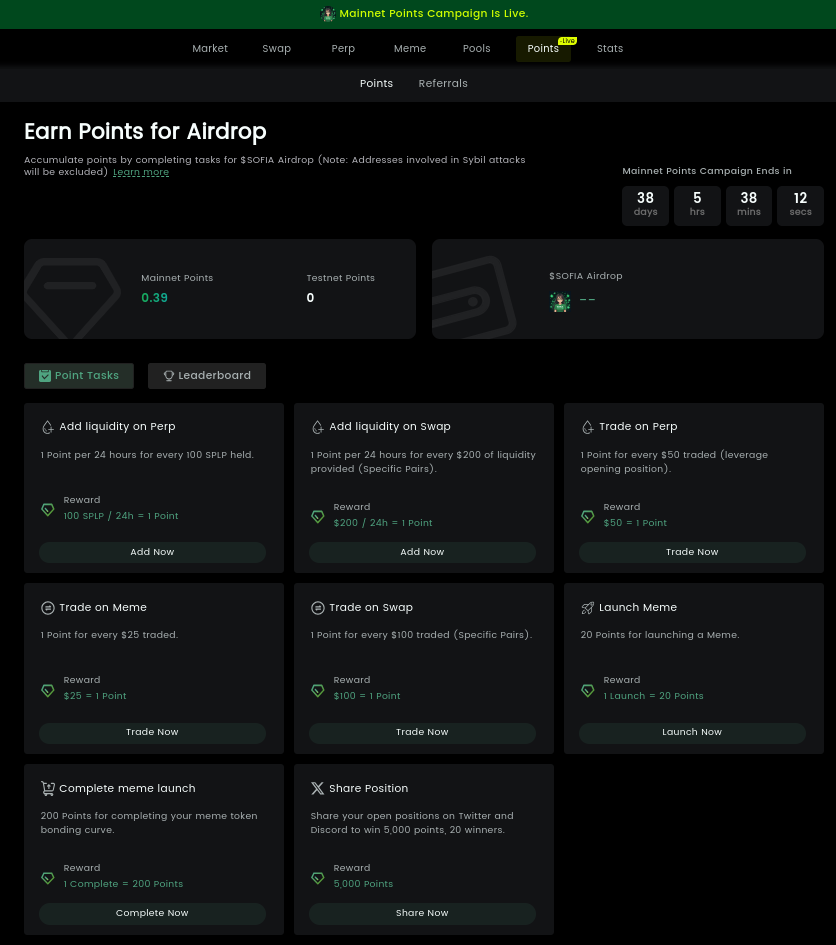The image size is (836, 945).
Task: Switch to the Leaderboard tab
Action: click(207, 375)
